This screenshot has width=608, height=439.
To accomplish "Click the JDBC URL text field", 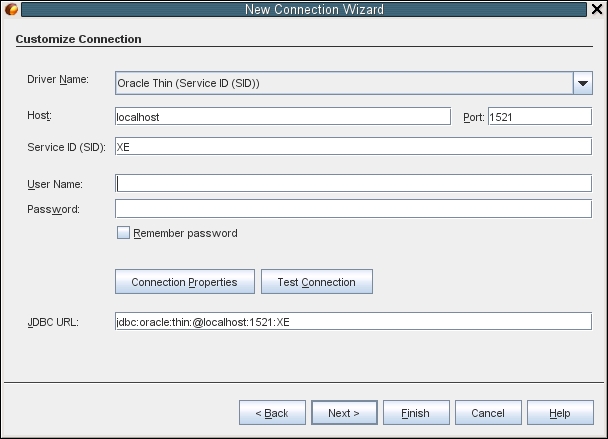I will click(353, 321).
